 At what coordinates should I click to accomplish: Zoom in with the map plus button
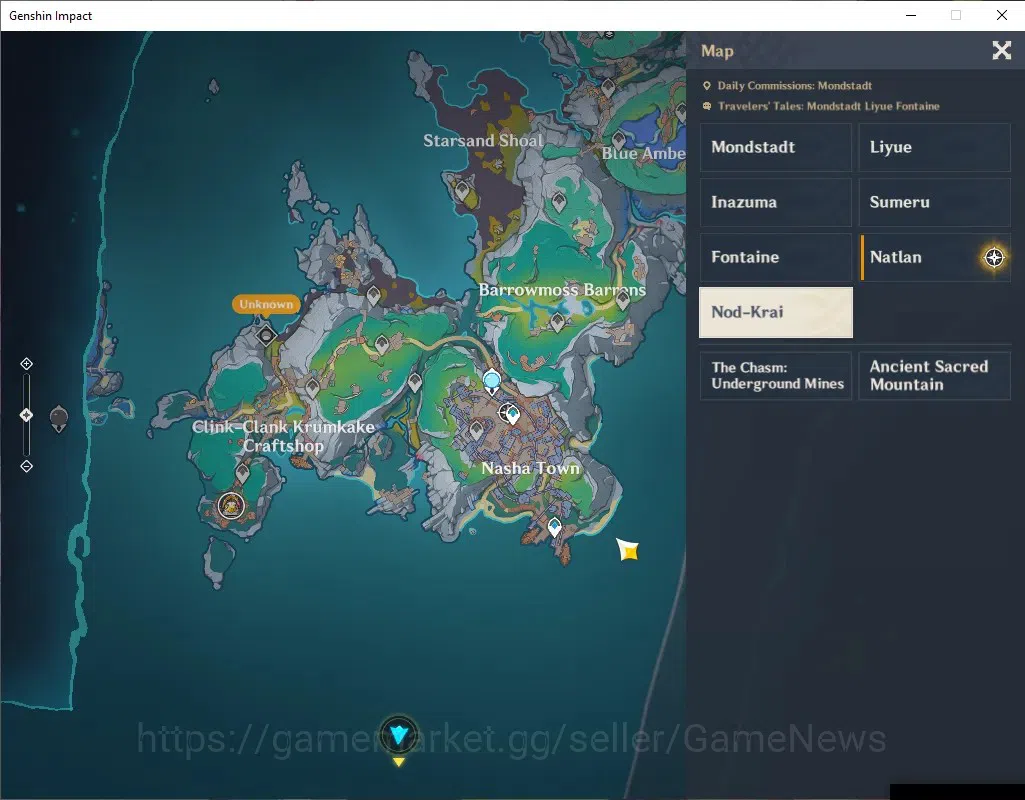tap(26, 363)
